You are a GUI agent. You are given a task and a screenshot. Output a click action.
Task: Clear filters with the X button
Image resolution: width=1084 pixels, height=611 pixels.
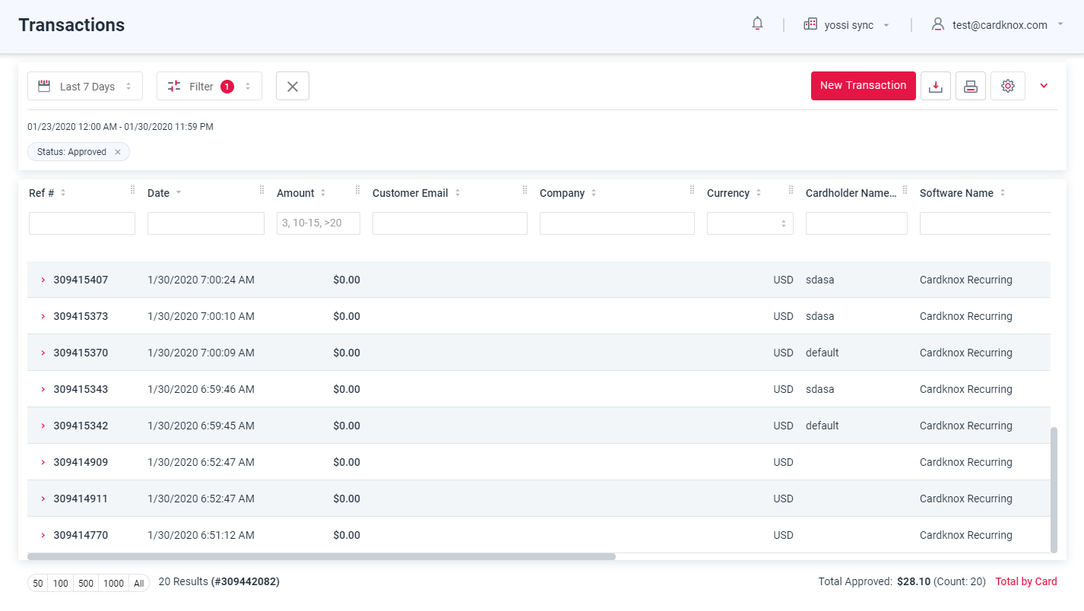click(292, 86)
